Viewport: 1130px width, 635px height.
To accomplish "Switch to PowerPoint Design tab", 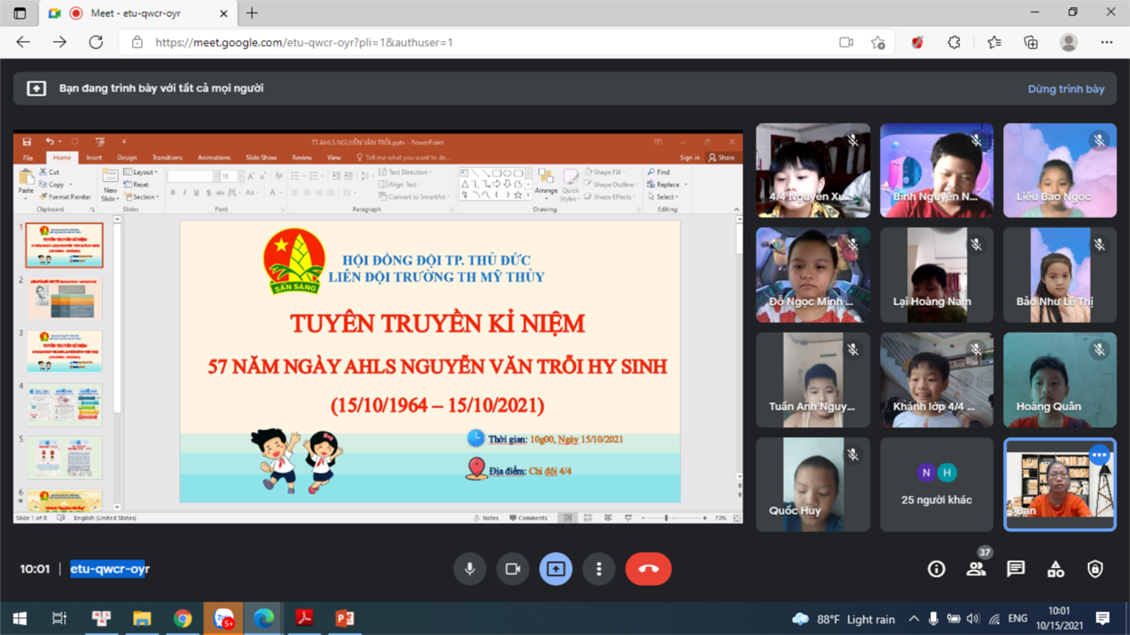I will click(x=127, y=157).
